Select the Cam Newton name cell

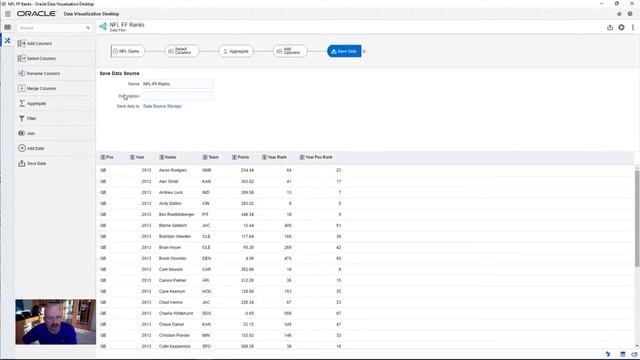tap(171, 269)
